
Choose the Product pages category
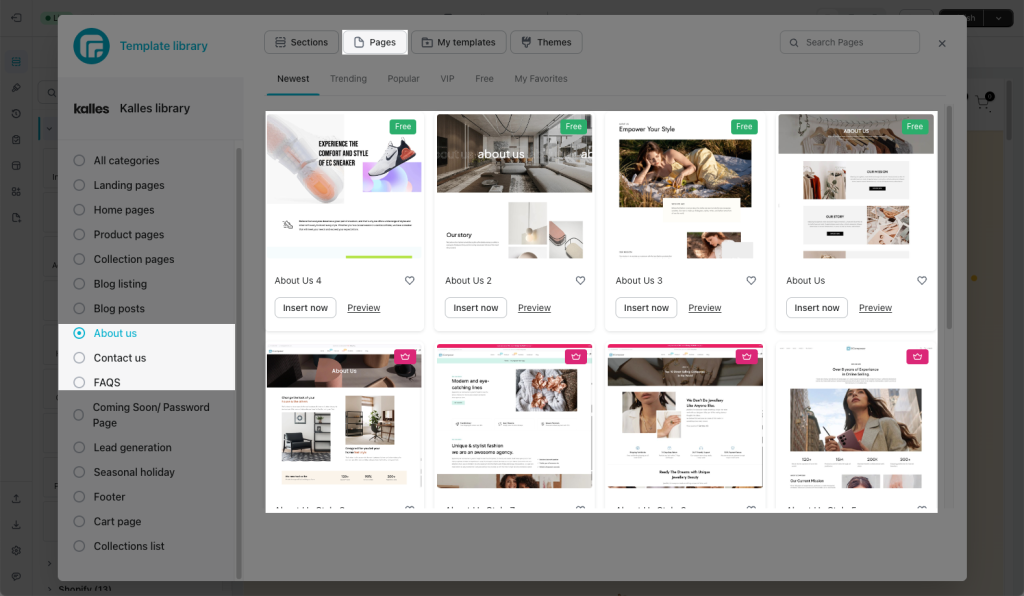click(79, 234)
